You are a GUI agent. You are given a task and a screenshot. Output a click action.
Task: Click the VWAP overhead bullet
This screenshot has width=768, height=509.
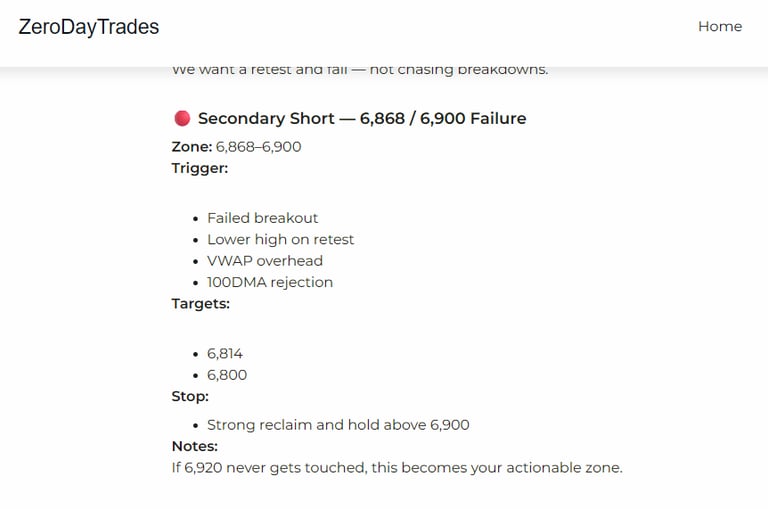[265, 261]
